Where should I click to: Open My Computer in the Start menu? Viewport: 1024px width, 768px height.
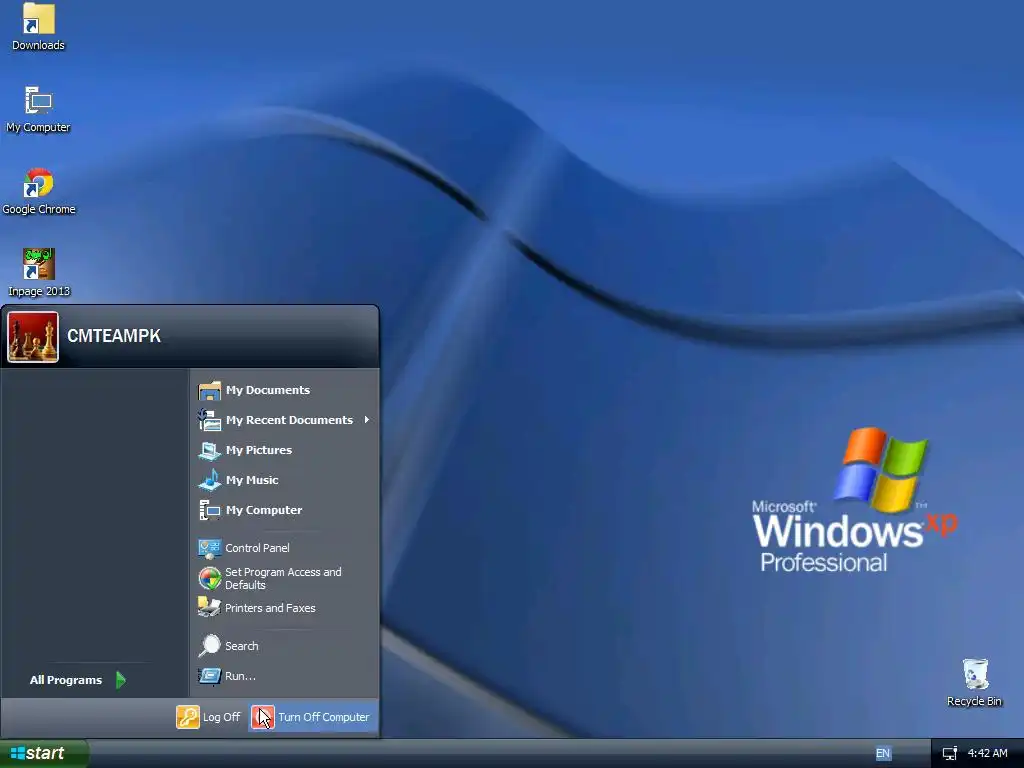tap(285, 510)
